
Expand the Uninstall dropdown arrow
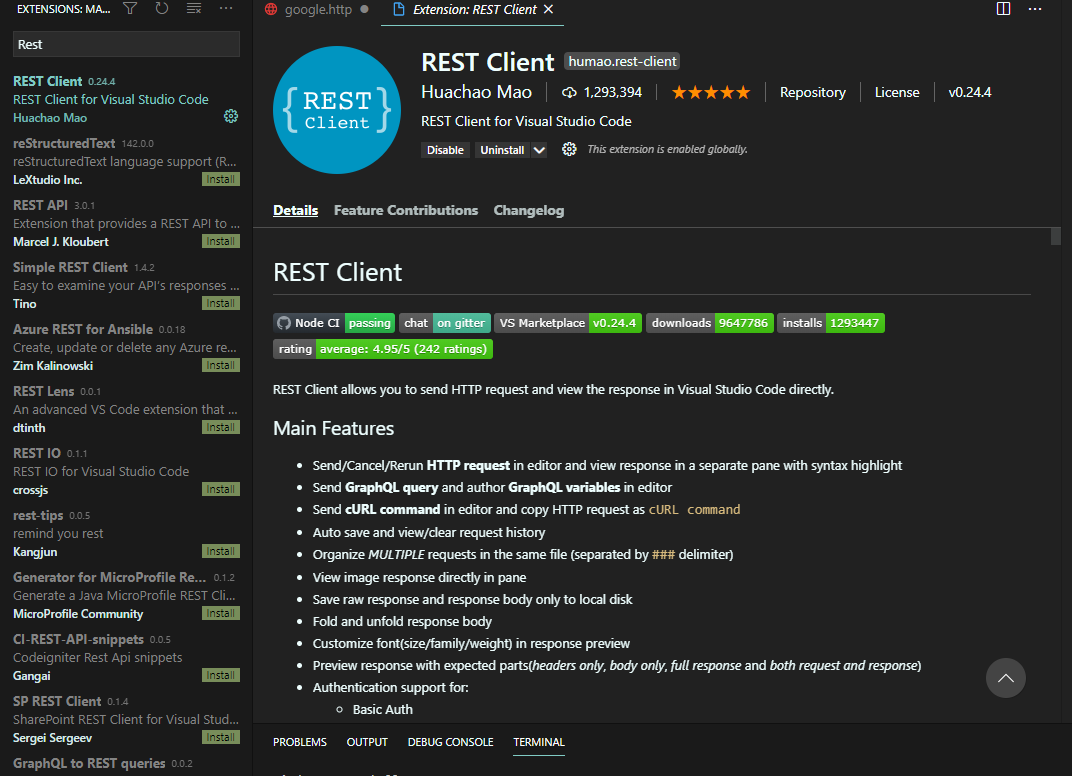(x=539, y=150)
